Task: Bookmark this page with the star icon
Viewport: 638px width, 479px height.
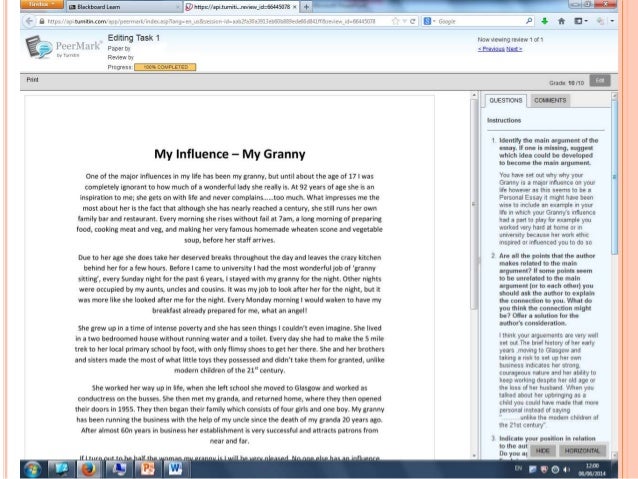Action: pos(395,21)
